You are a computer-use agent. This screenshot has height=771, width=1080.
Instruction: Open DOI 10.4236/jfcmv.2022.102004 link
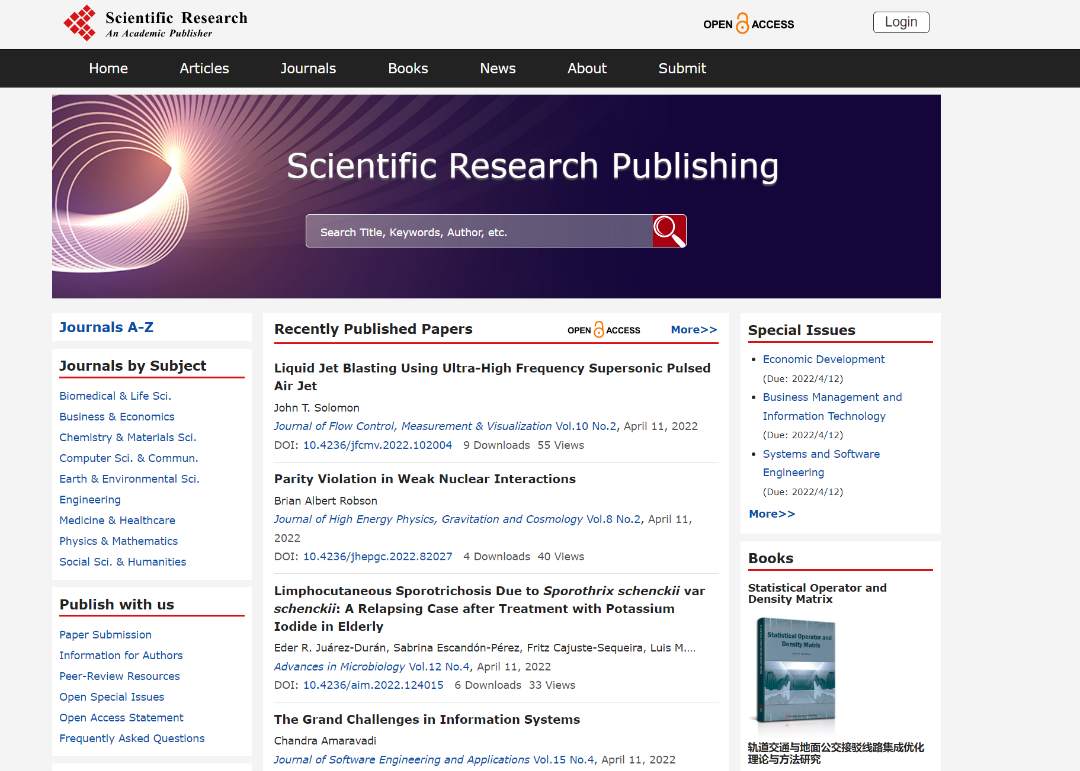click(x=377, y=445)
